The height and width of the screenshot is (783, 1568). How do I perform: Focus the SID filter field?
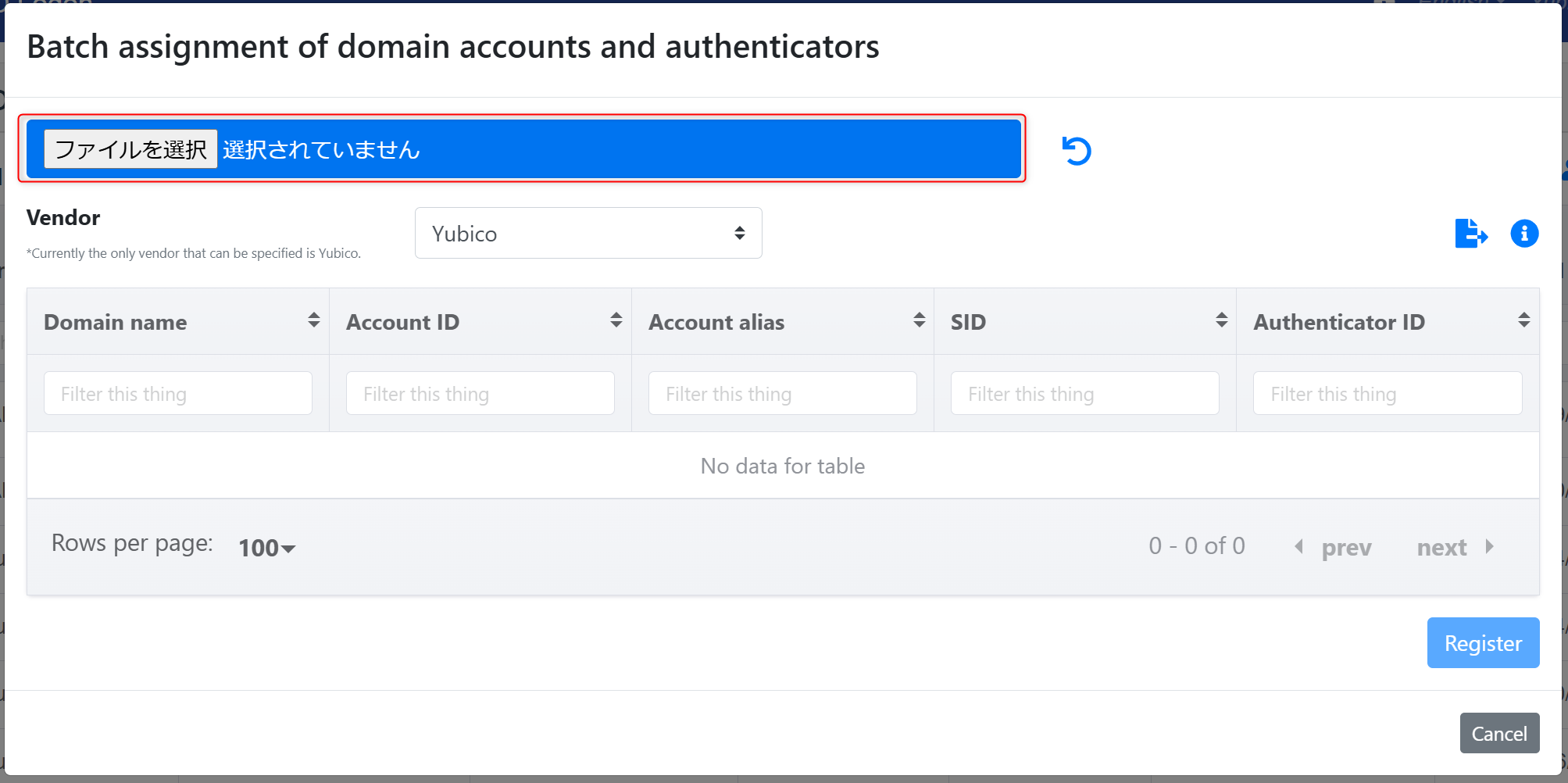tap(1084, 394)
